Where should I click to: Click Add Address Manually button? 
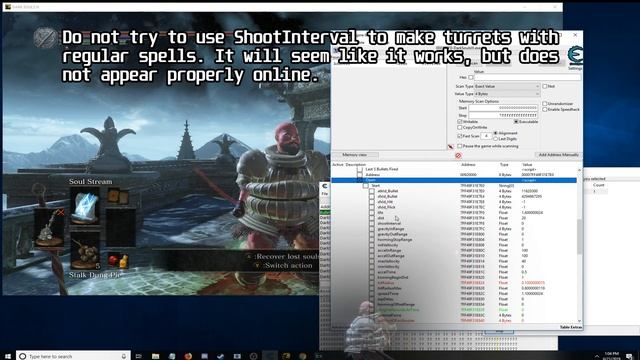click(x=558, y=155)
